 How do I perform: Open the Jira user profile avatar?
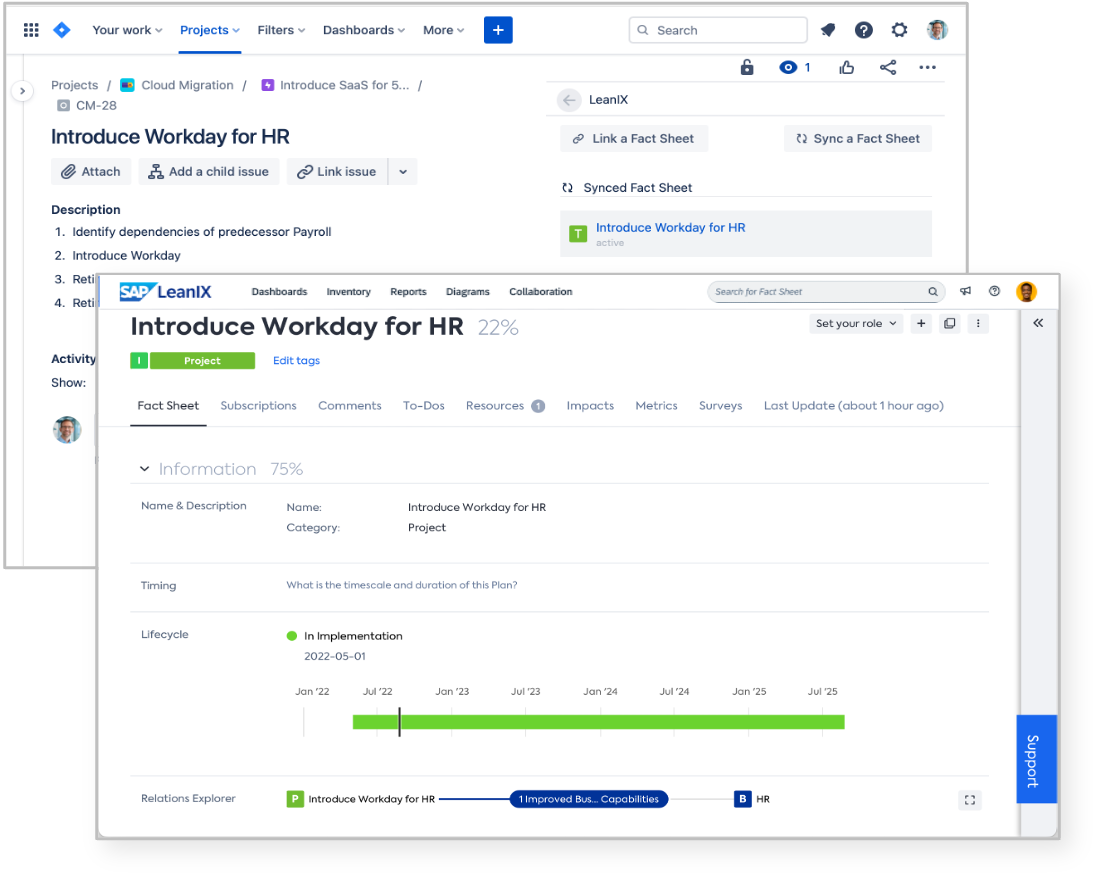937,30
